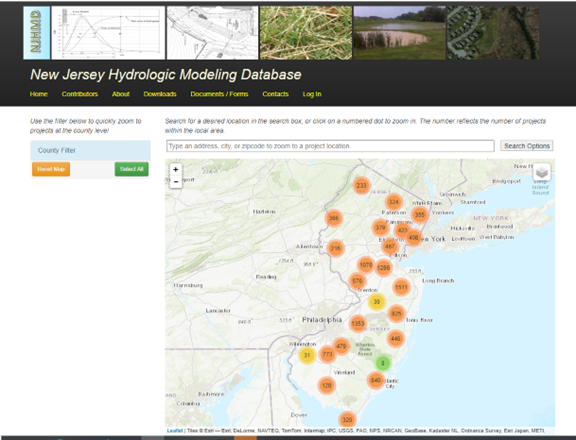The image size is (576, 440).
Task: Click the aerial photo in header
Action: (x=493, y=33)
